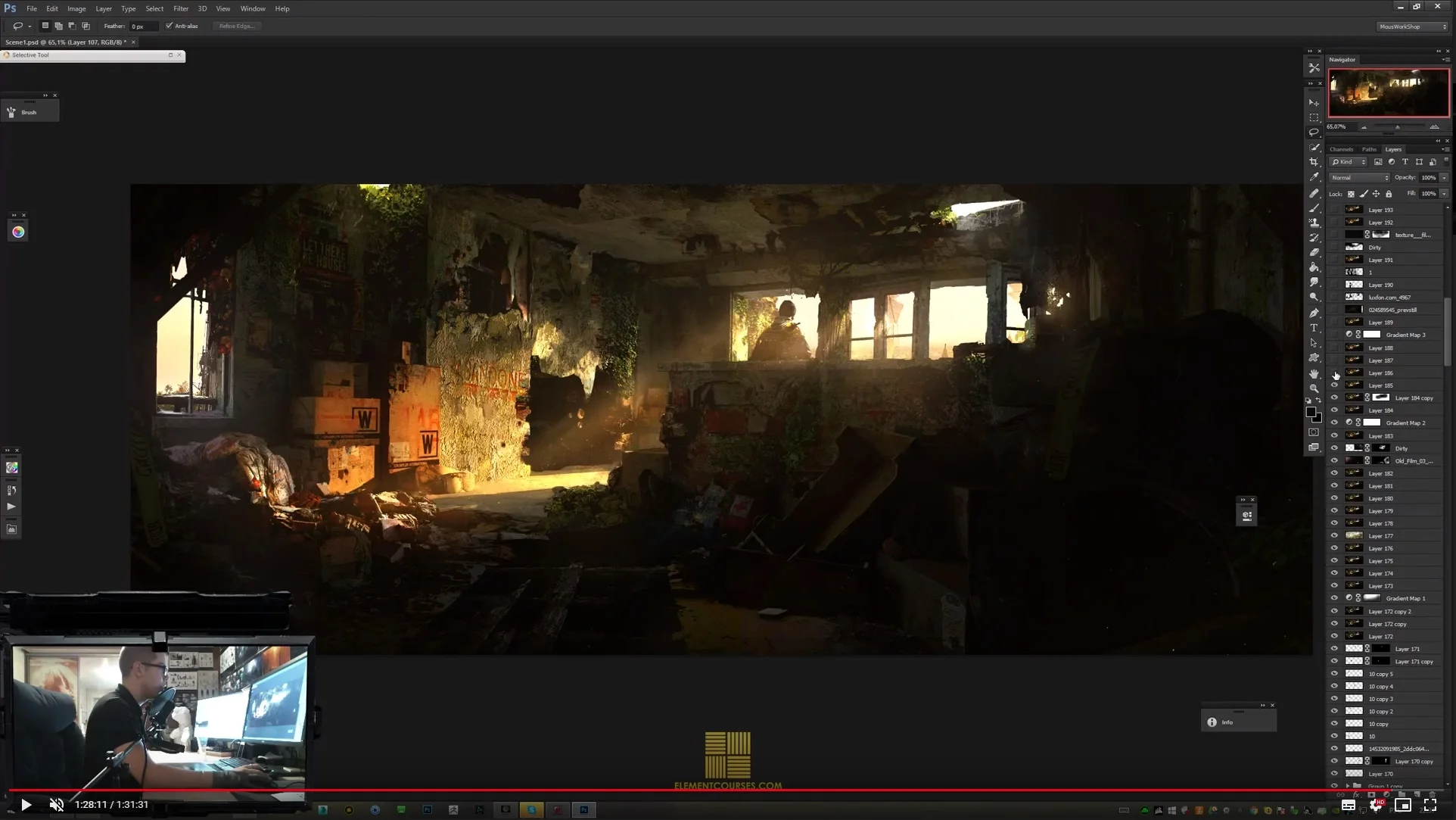This screenshot has height=820, width=1456.
Task: Open the blend mode Normal dropdown
Action: [1359, 178]
